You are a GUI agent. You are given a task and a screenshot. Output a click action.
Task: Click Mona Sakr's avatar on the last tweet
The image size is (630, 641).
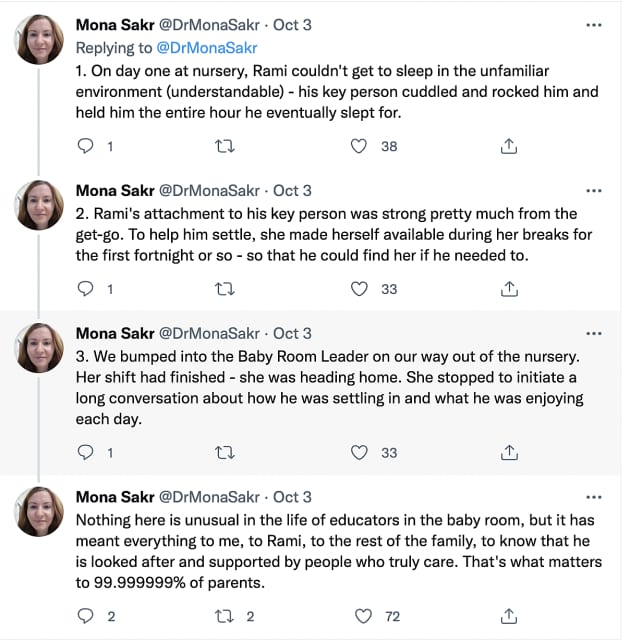[x=43, y=511]
